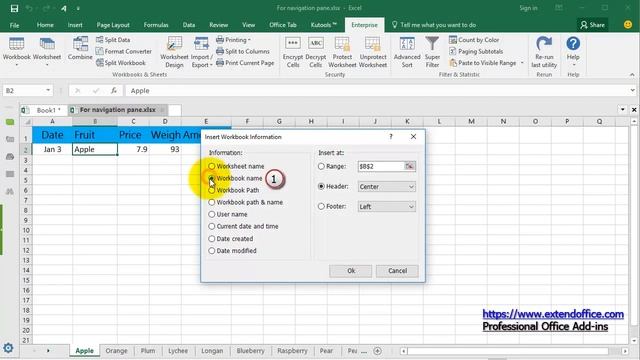Click the smiley feedback icon
This screenshot has height=360, width=640.
628,25
